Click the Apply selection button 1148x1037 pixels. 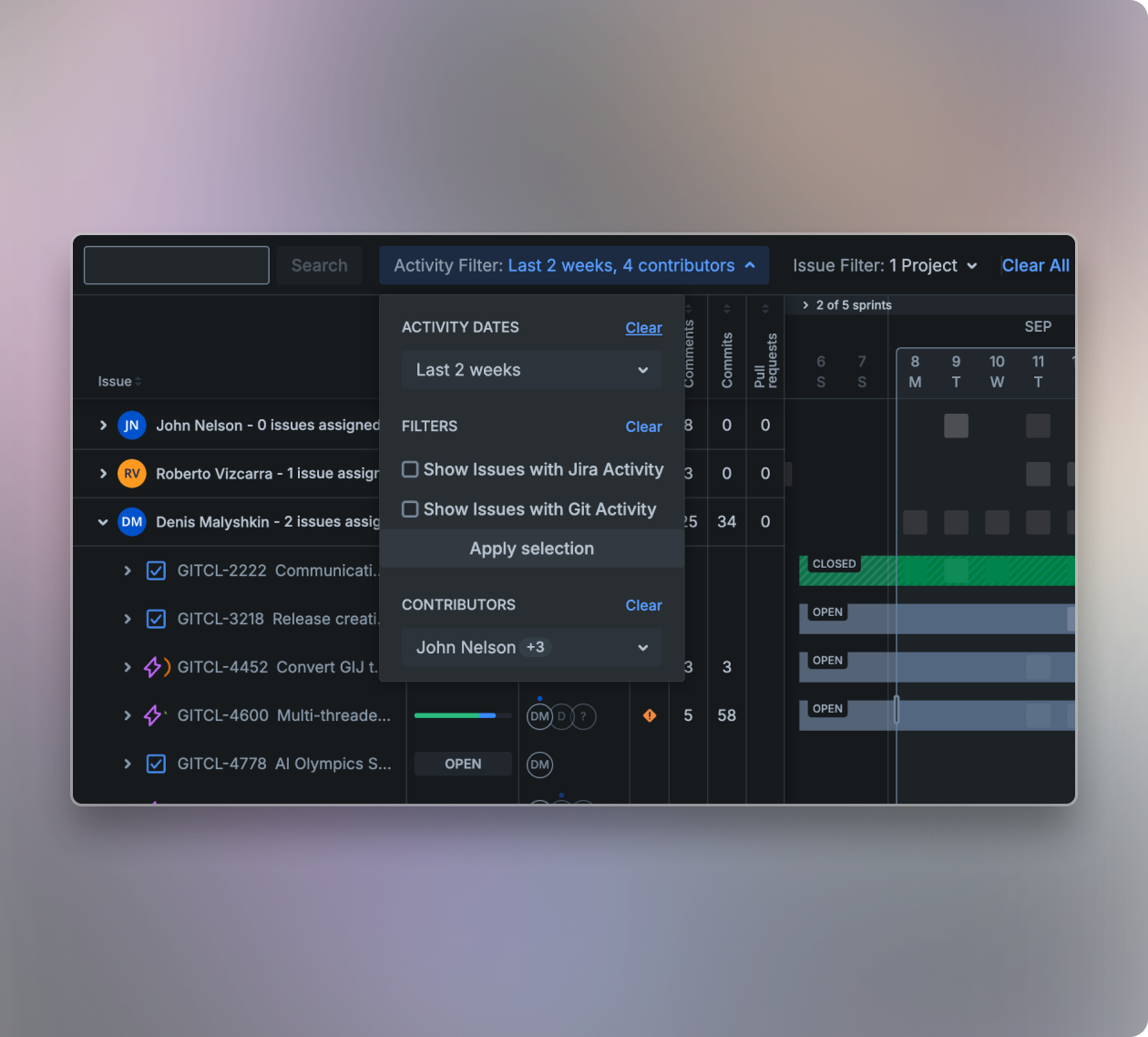coord(531,549)
